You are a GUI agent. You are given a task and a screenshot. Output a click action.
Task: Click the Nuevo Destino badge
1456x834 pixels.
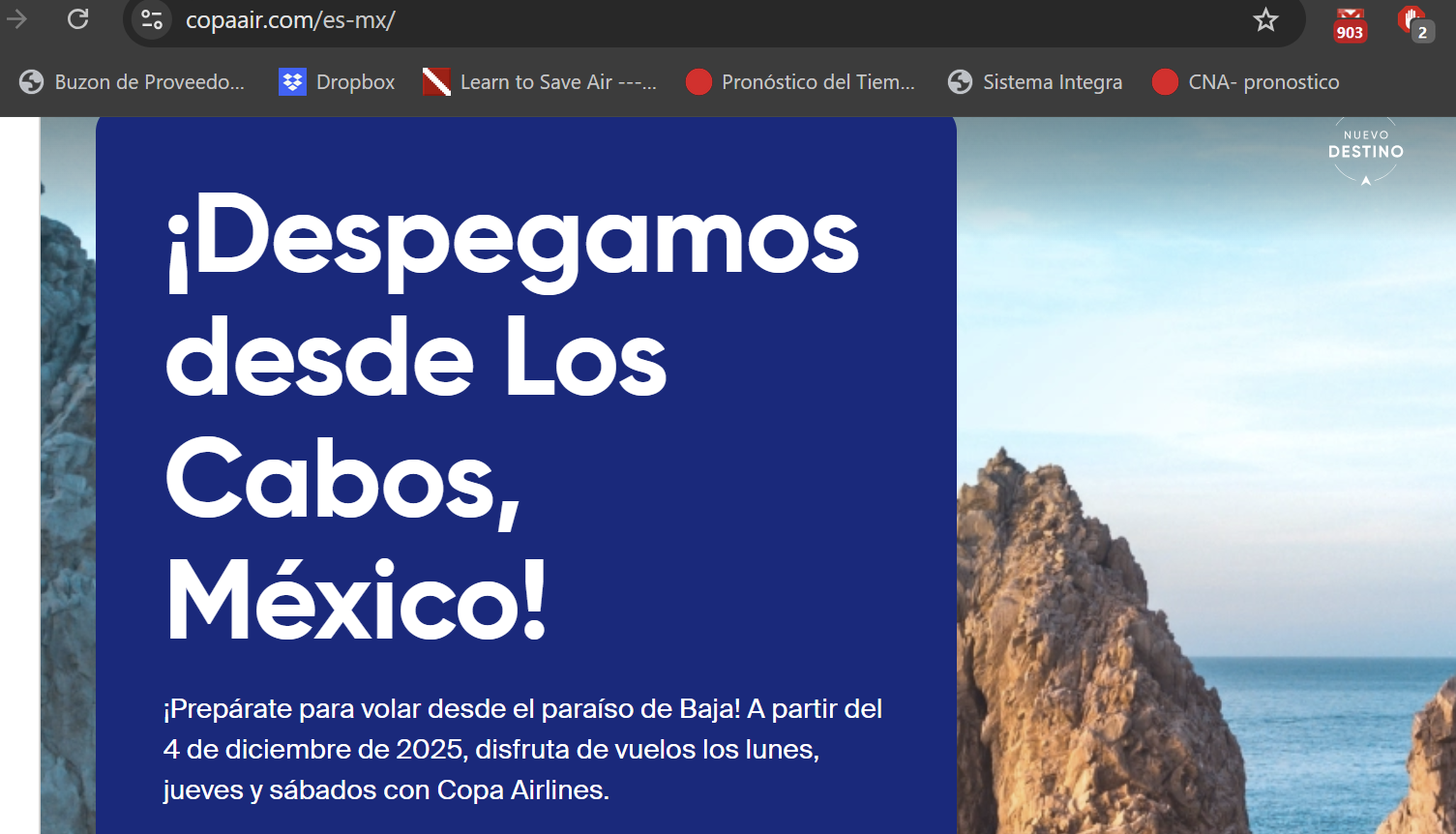pyautogui.click(x=1365, y=150)
